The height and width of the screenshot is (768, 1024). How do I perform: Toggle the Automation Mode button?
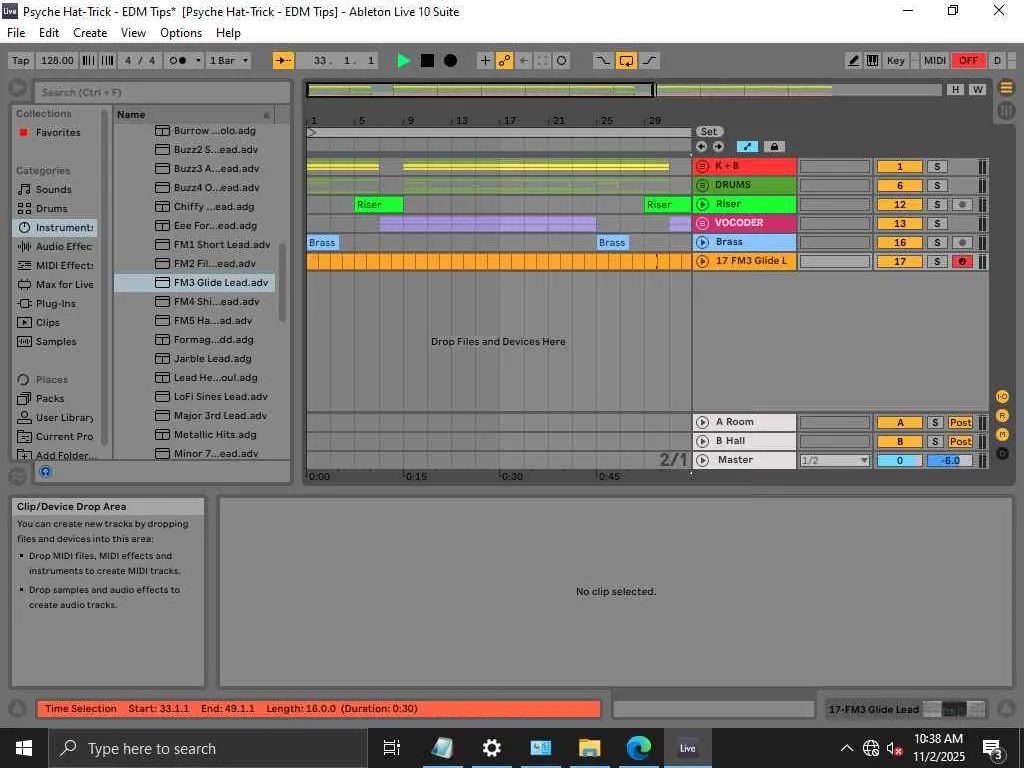[x=747, y=147]
